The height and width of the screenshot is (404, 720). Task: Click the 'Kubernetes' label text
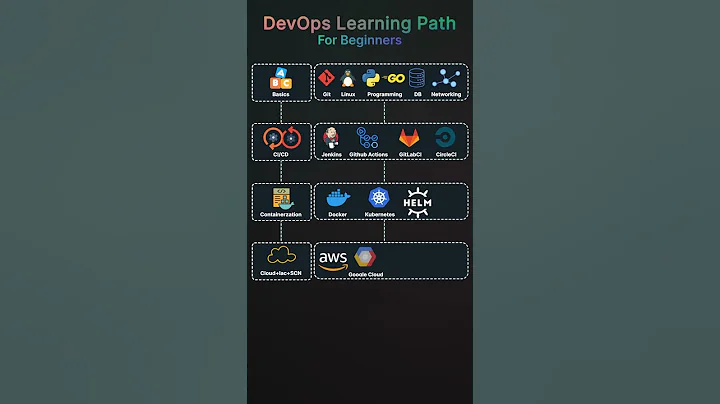[x=379, y=214]
